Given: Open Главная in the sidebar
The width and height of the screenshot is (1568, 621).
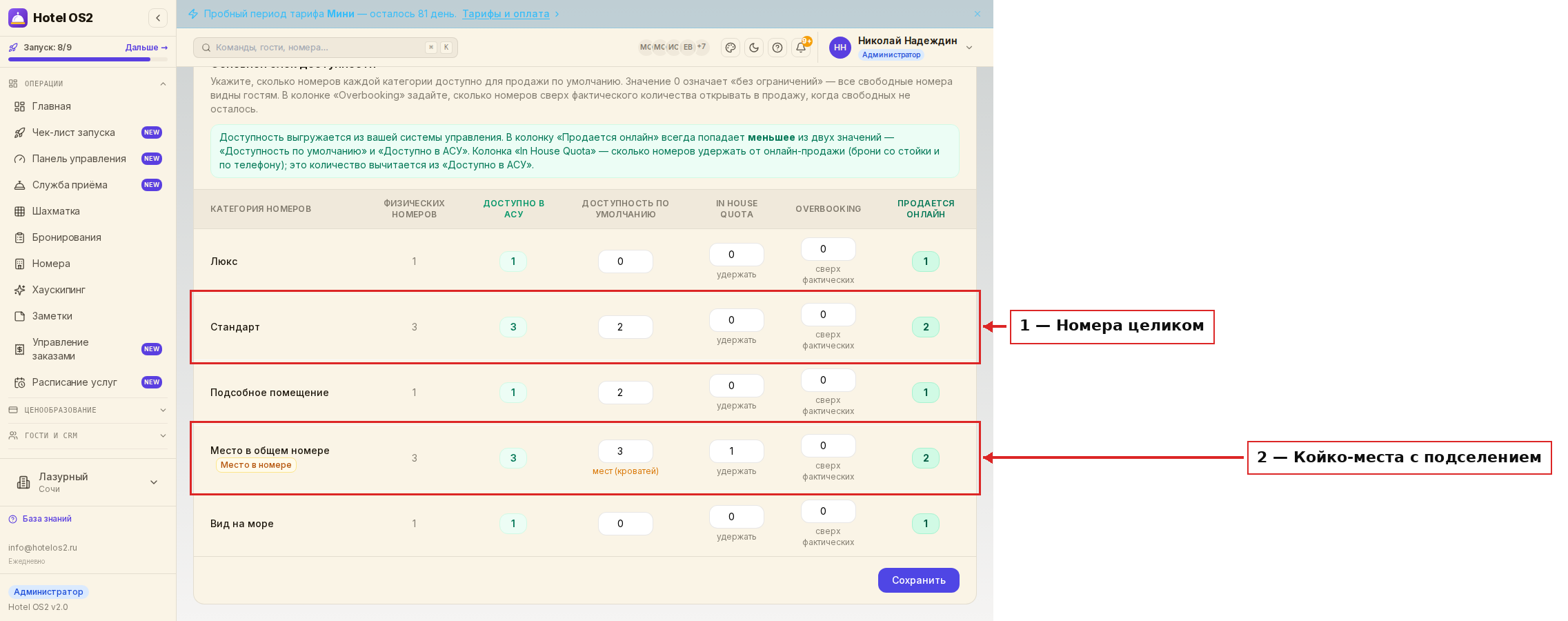Looking at the screenshot, I should point(88,106).
